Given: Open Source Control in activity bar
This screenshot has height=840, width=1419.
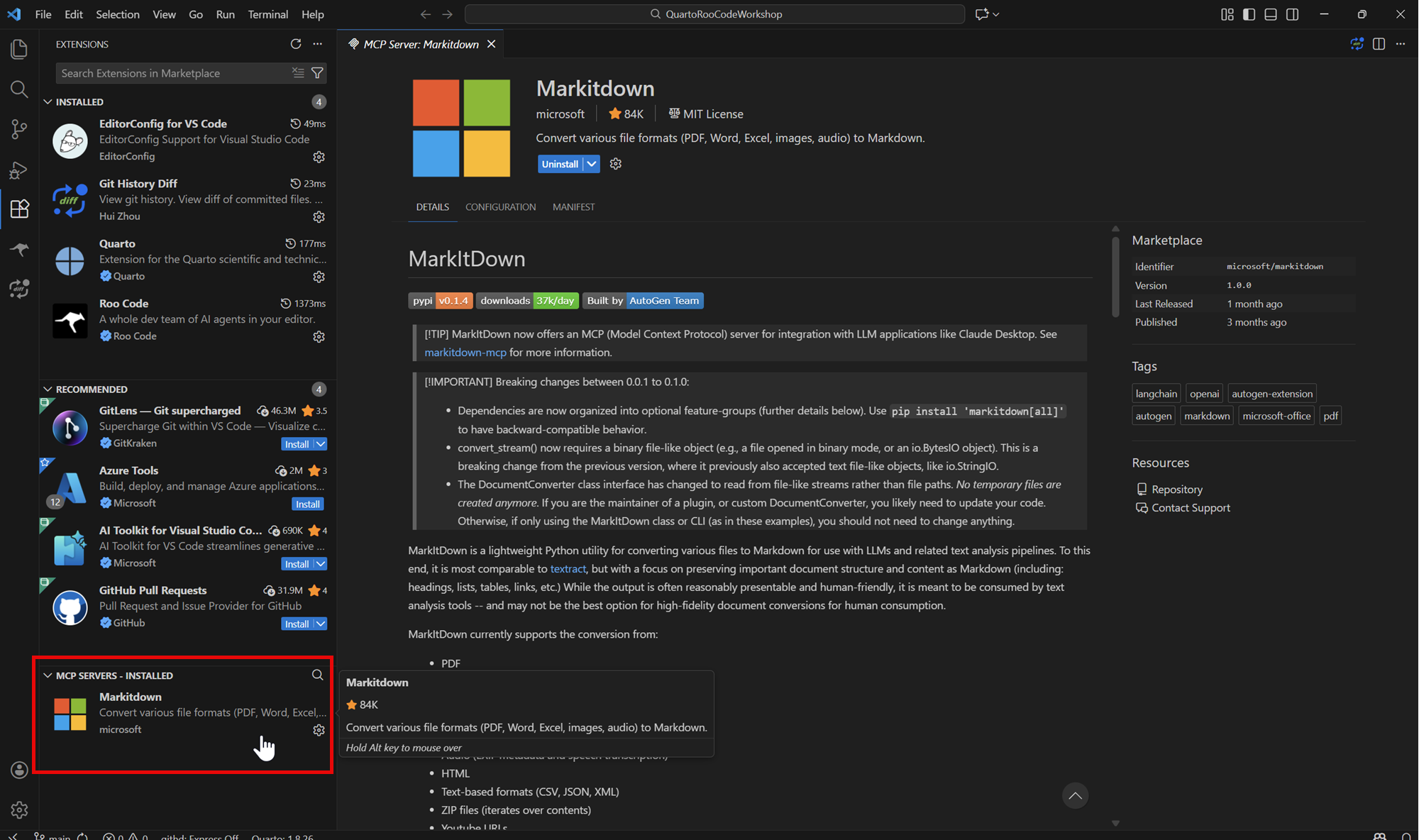Looking at the screenshot, I should (x=19, y=129).
